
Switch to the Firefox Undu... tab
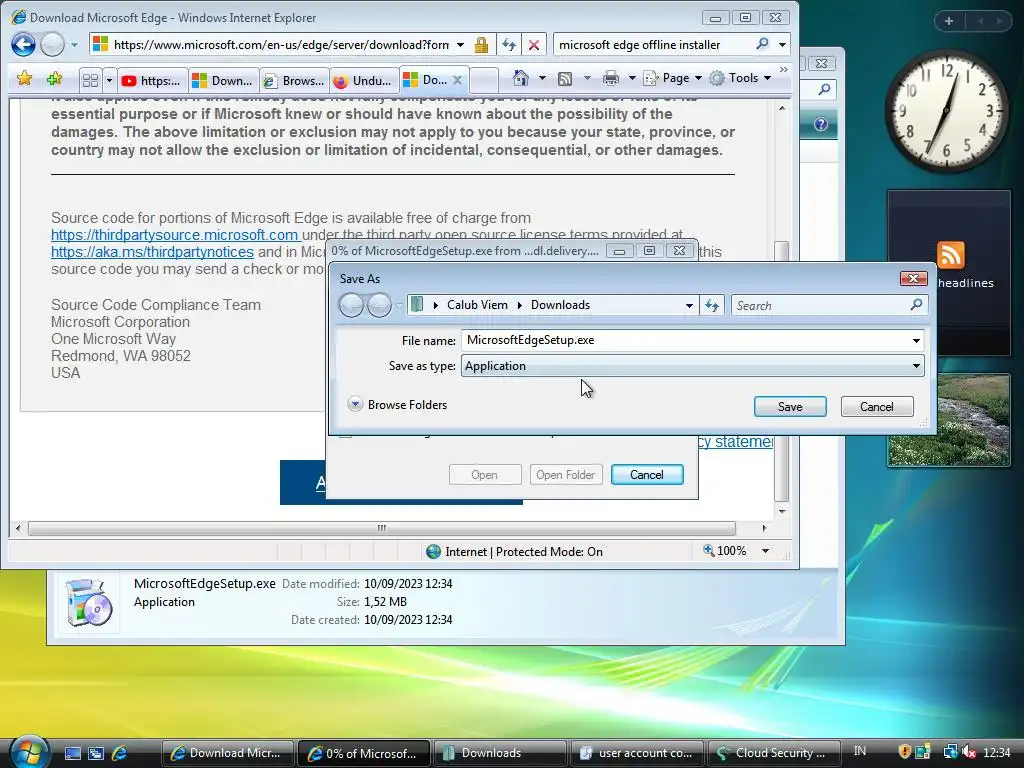click(364, 80)
